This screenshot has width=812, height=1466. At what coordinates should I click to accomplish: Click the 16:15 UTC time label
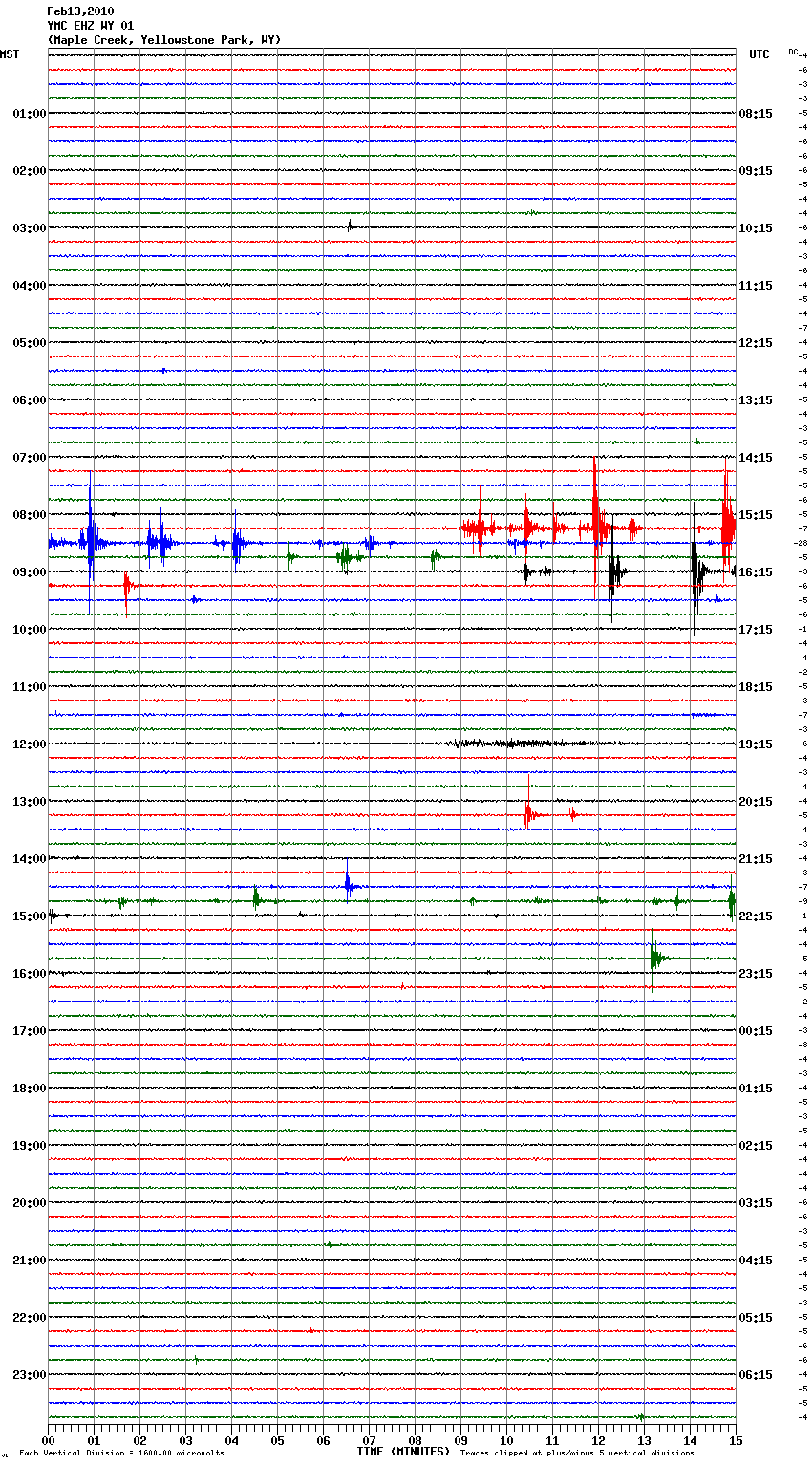[x=756, y=572]
